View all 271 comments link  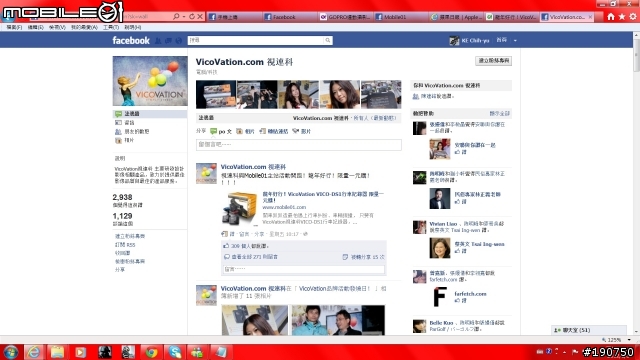254,257
